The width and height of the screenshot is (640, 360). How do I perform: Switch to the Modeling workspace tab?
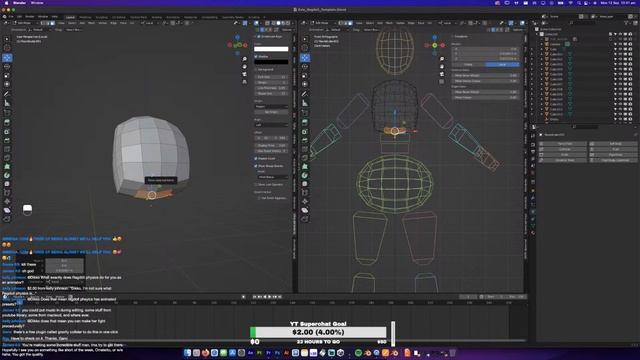[x=85, y=17]
